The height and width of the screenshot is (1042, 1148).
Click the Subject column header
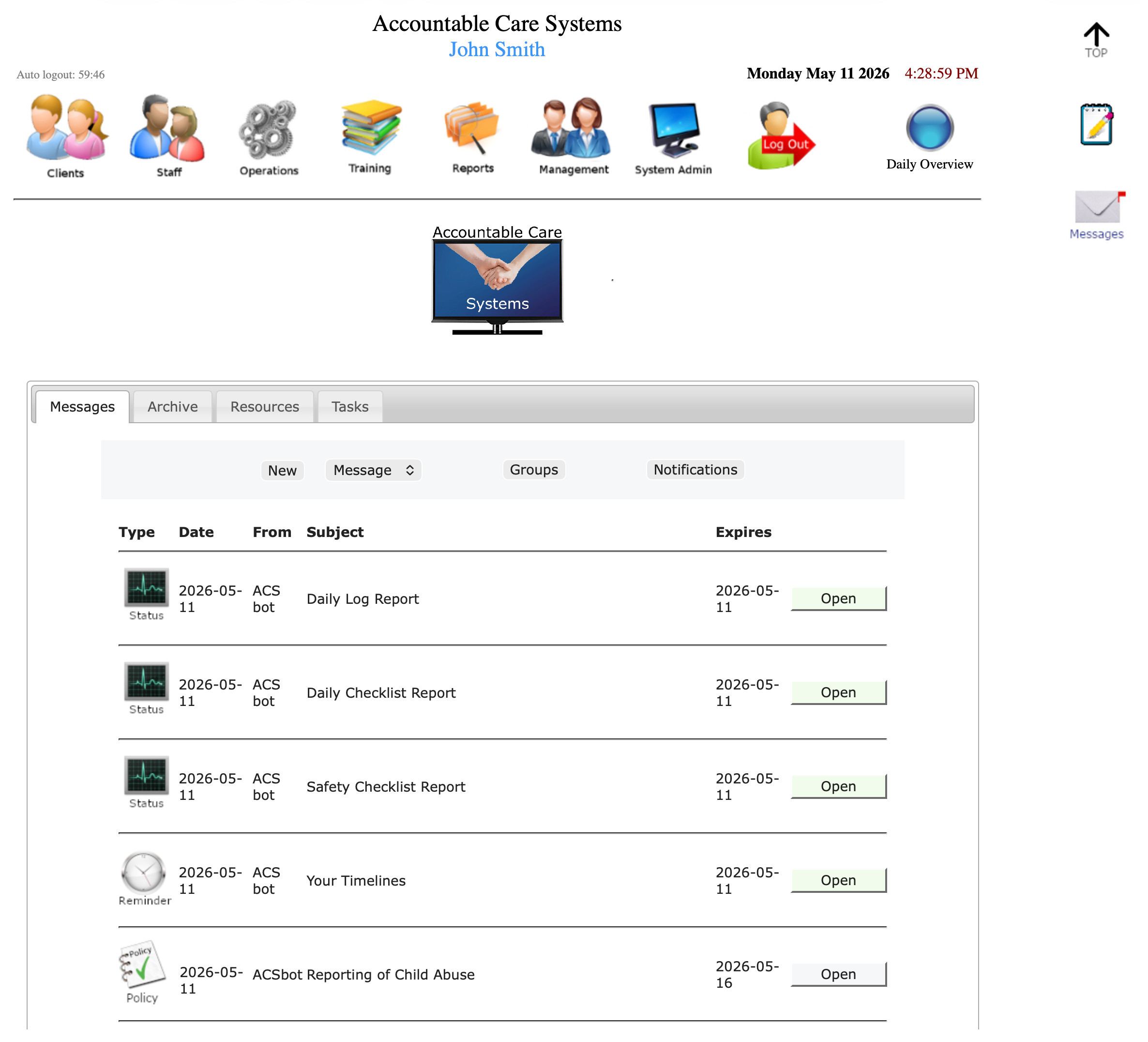point(335,532)
